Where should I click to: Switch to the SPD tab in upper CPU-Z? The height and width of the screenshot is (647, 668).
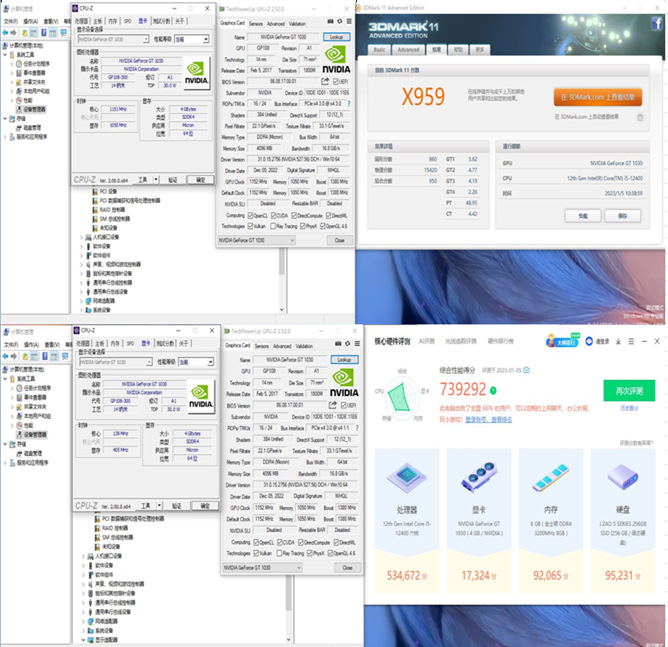127,21
